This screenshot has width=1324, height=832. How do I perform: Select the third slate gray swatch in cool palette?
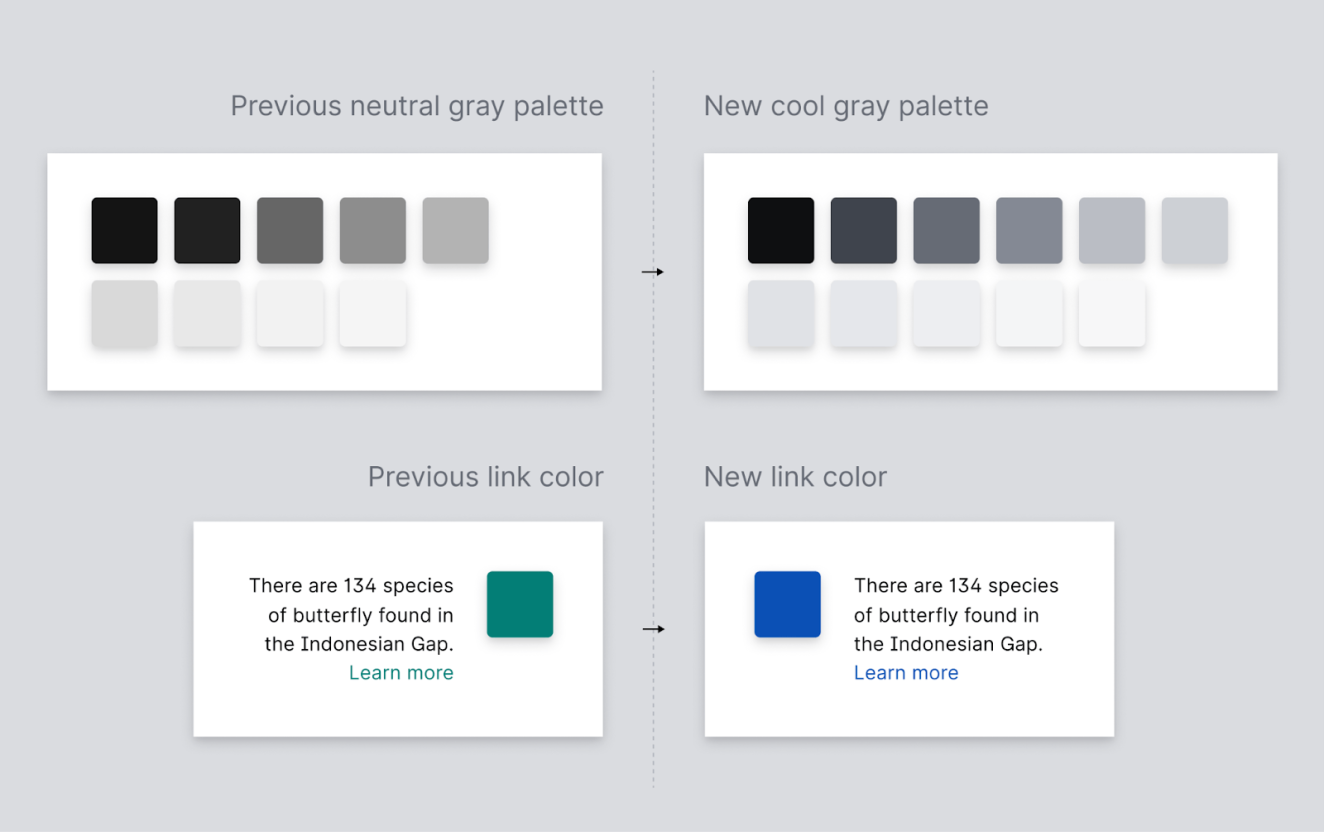[x=946, y=231]
